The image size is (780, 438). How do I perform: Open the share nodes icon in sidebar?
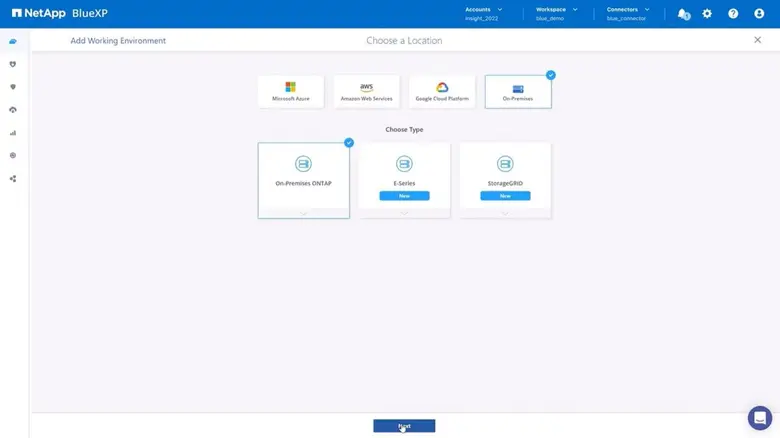(x=13, y=179)
